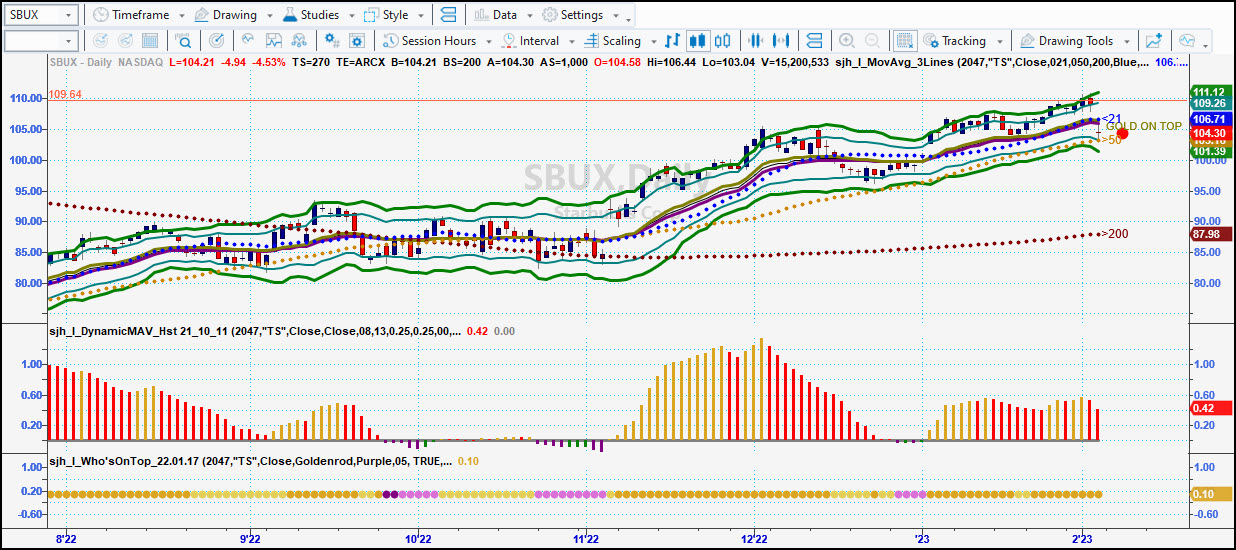
Task: Expand the Style dropdown arrow
Action: pos(420,16)
